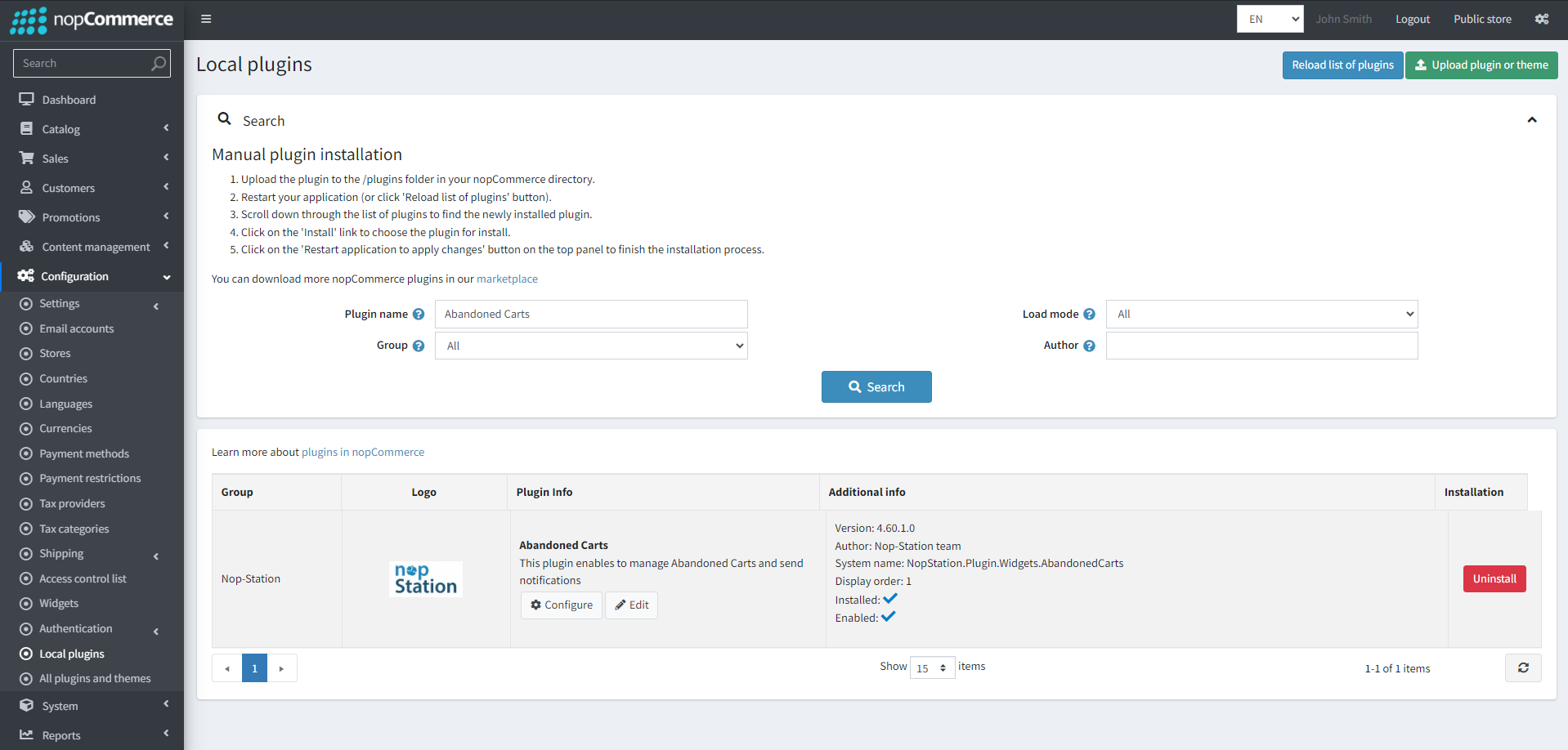Open the items per page dropdown

coord(932,668)
